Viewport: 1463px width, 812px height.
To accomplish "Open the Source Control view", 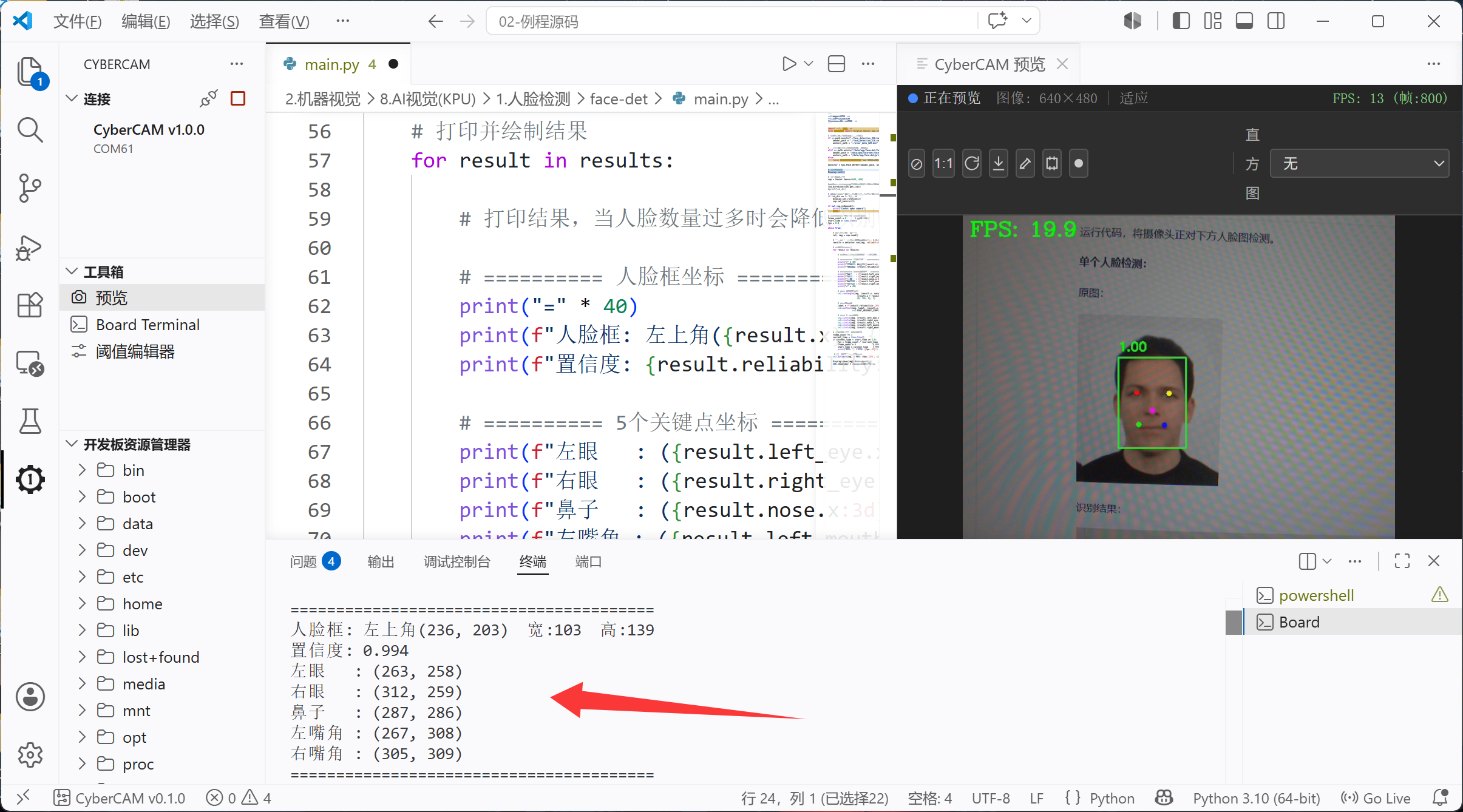I will point(30,188).
